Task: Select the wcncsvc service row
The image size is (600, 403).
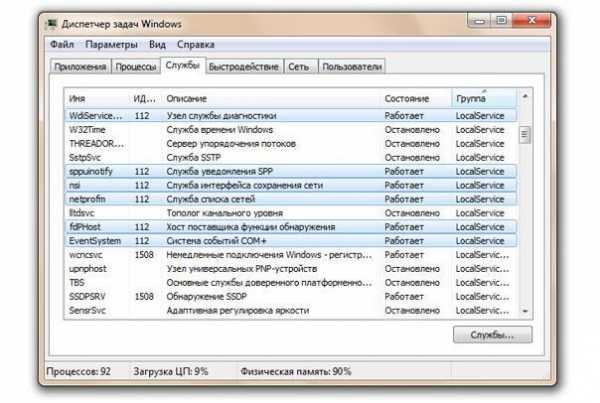Action: click(291, 255)
